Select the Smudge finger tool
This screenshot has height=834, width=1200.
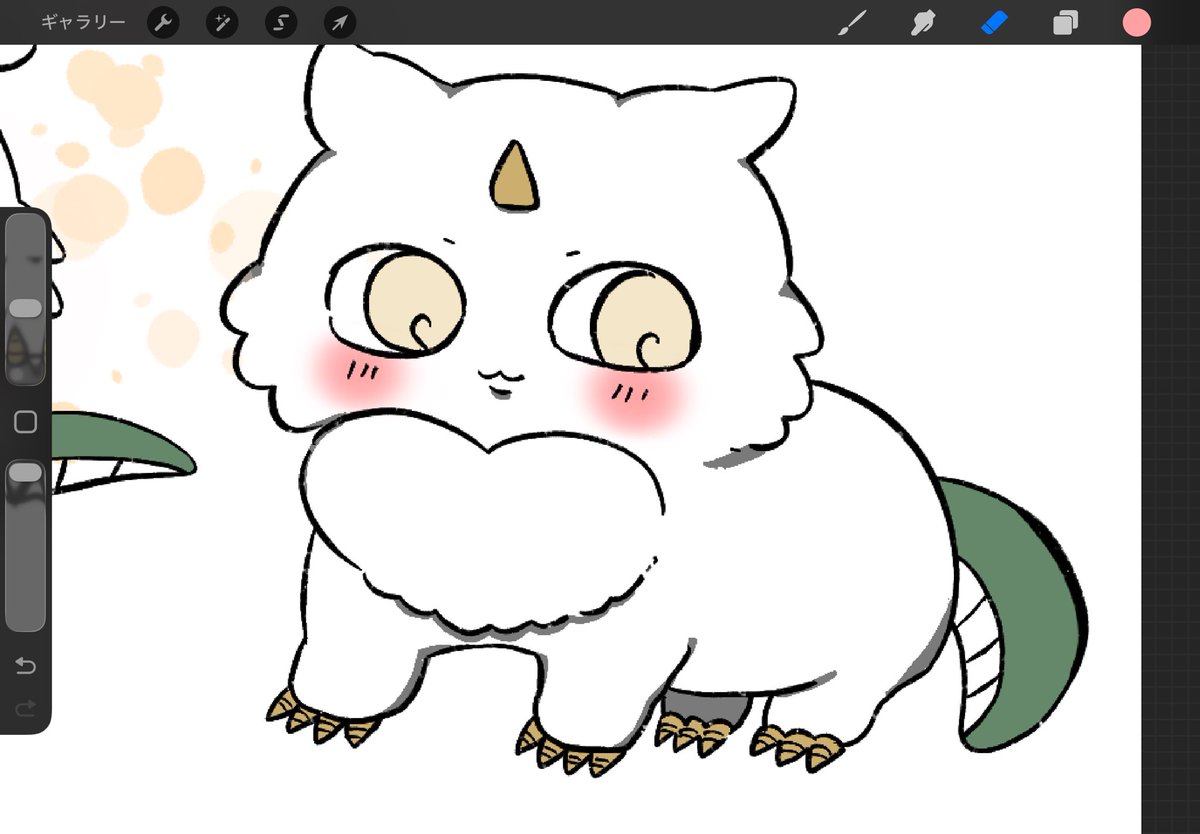pos(923,22)
